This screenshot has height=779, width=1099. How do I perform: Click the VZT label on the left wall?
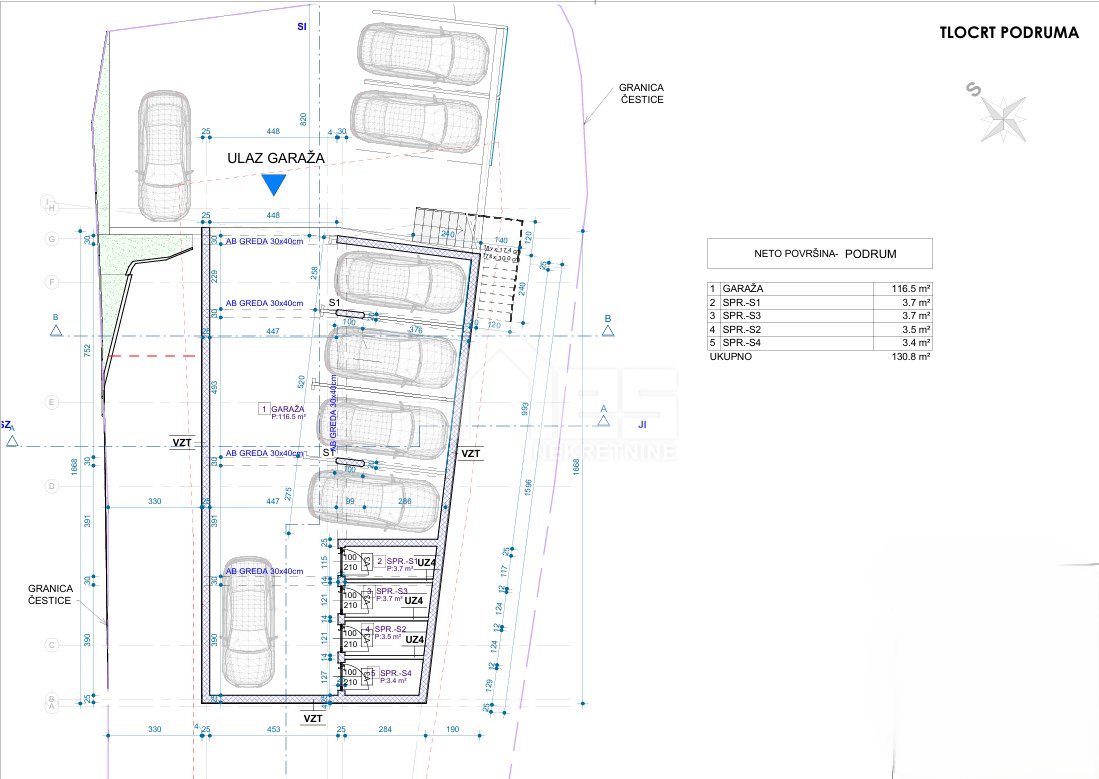click(182, 442)
